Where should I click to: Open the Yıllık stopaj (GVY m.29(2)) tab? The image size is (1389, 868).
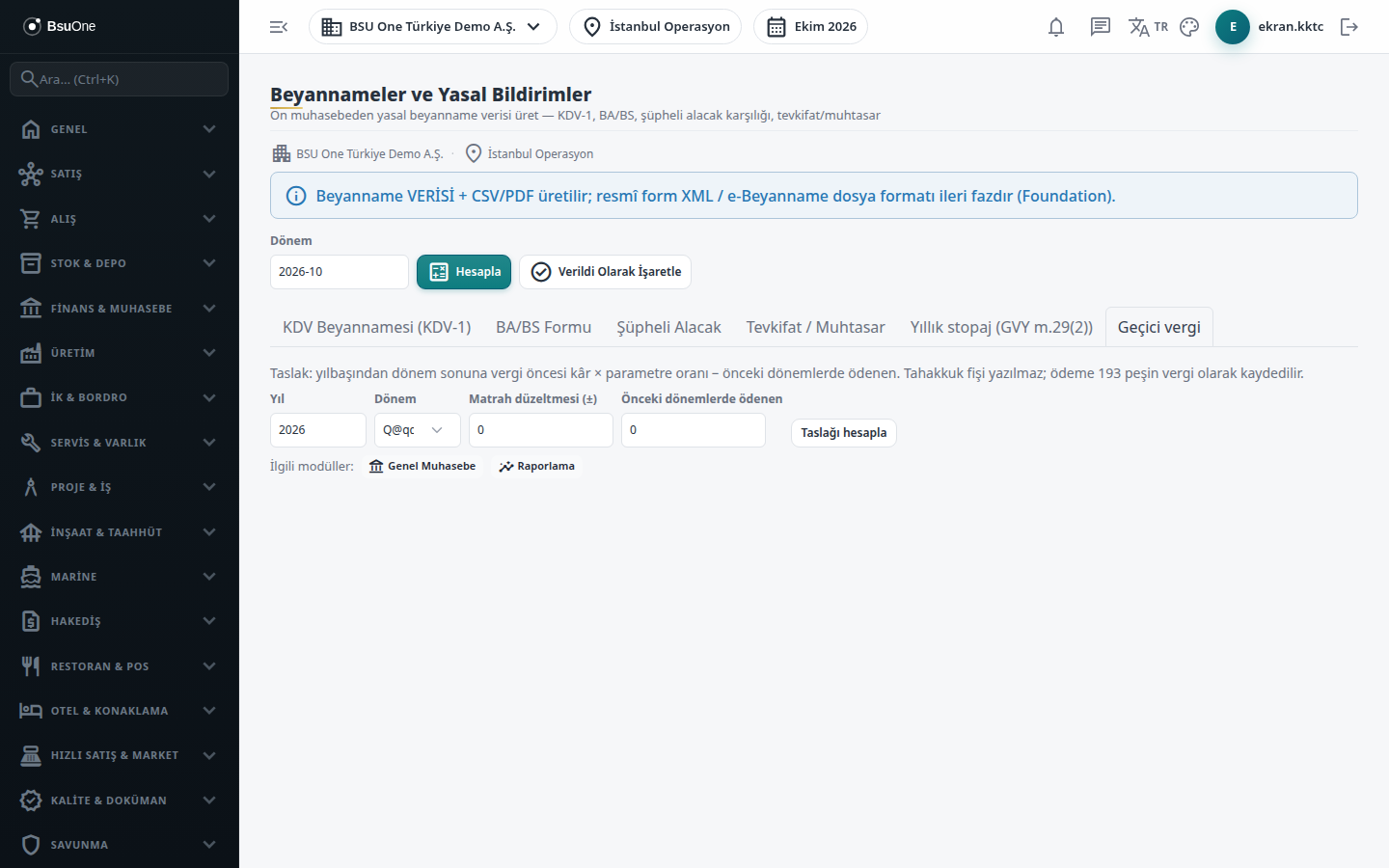(x=1001, y=327)
